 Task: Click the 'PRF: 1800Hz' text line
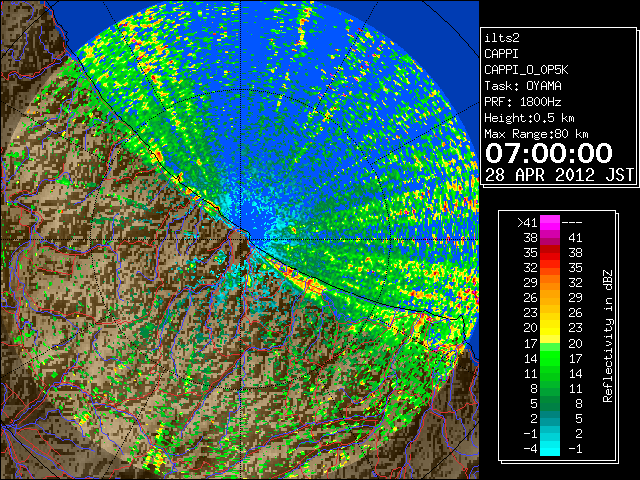click(x=523, y=102)
